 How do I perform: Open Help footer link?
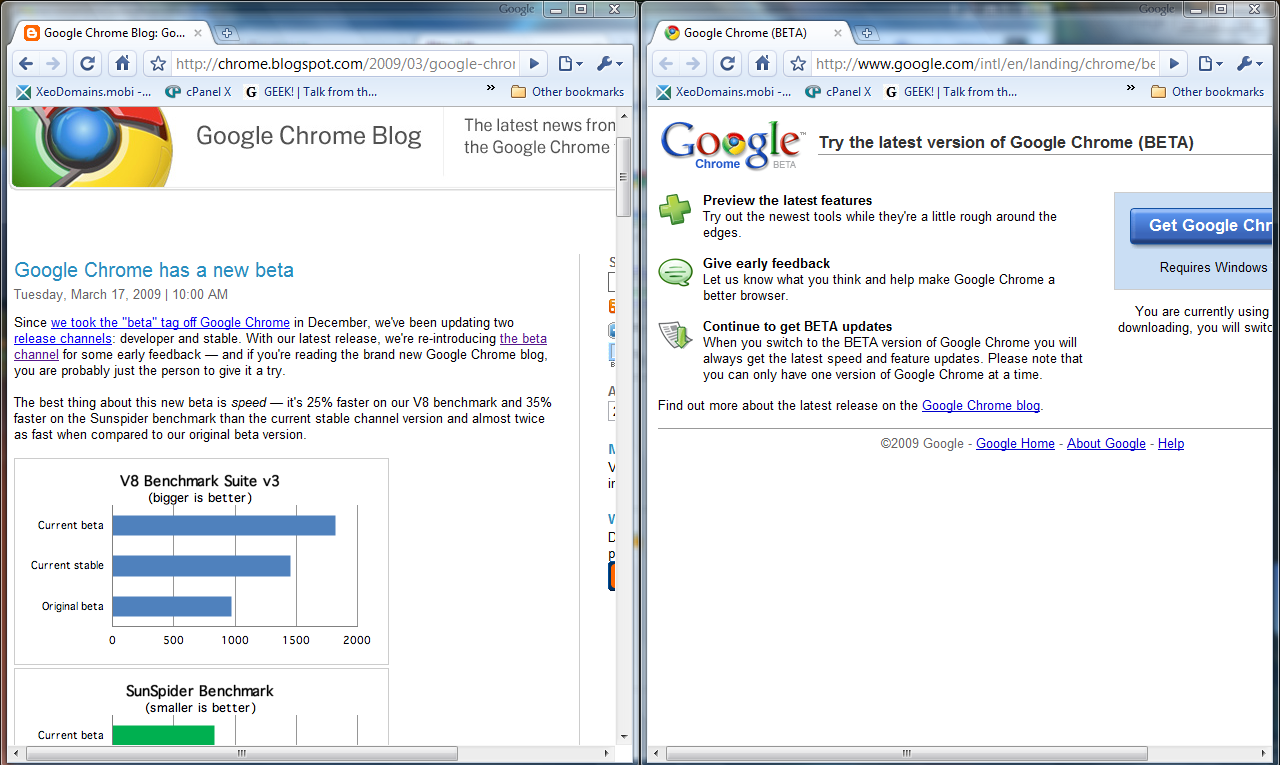1171,444
